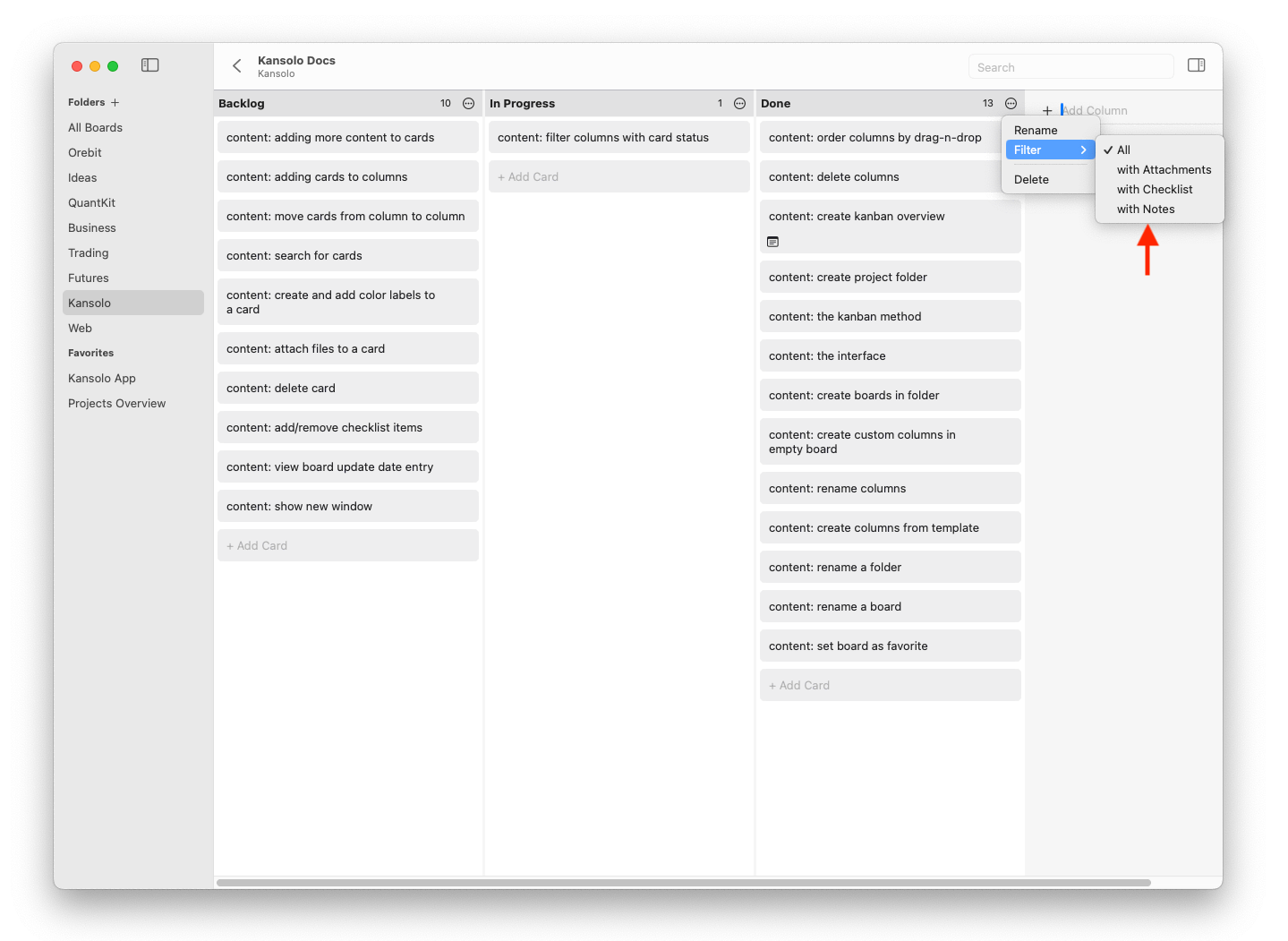This screenshot has height=941, width=1288.
Task: Click the Backlog column title
Action: click(242, 104)
